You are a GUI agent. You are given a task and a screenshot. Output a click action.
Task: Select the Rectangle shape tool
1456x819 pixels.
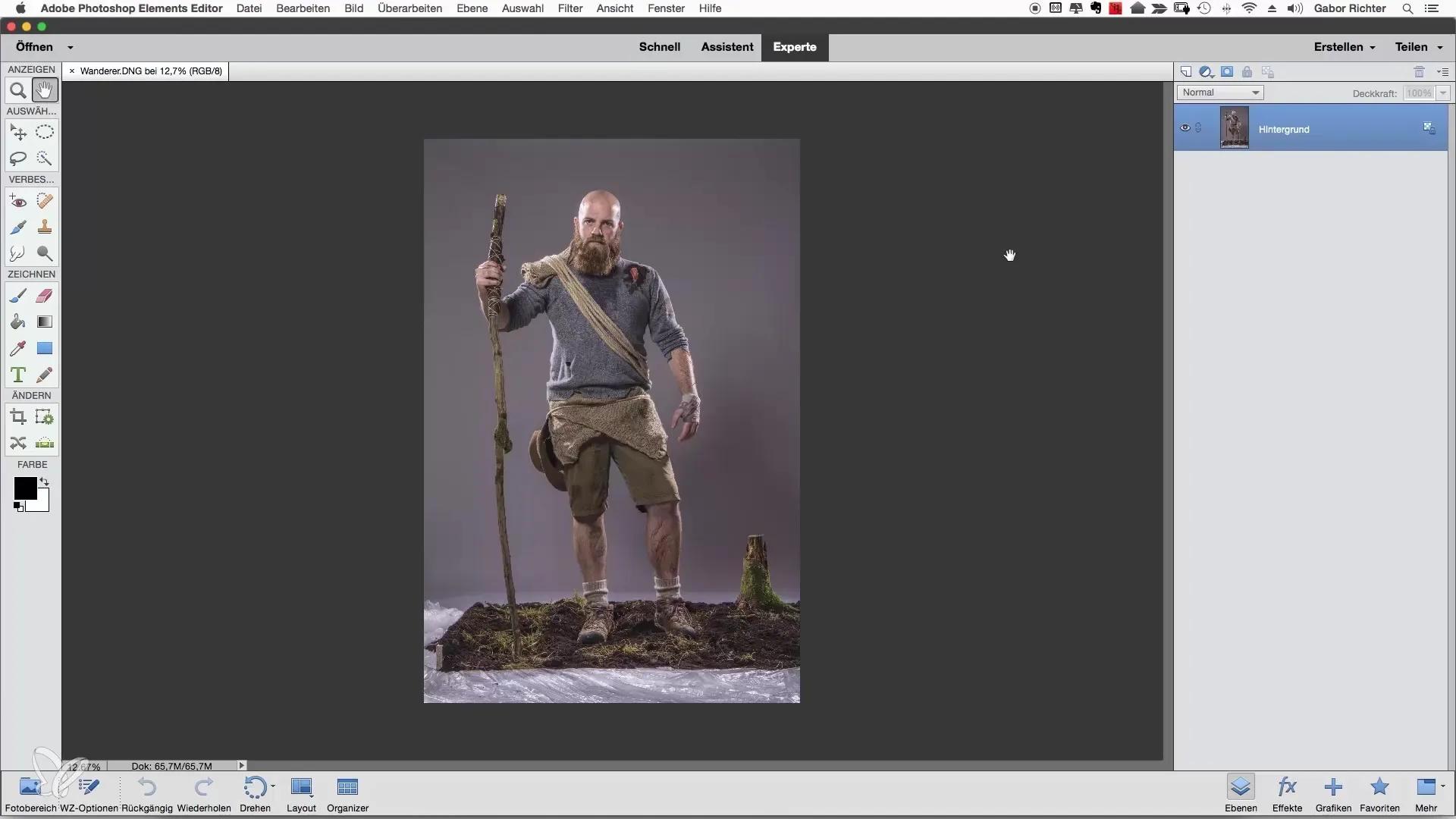point(45,348)
